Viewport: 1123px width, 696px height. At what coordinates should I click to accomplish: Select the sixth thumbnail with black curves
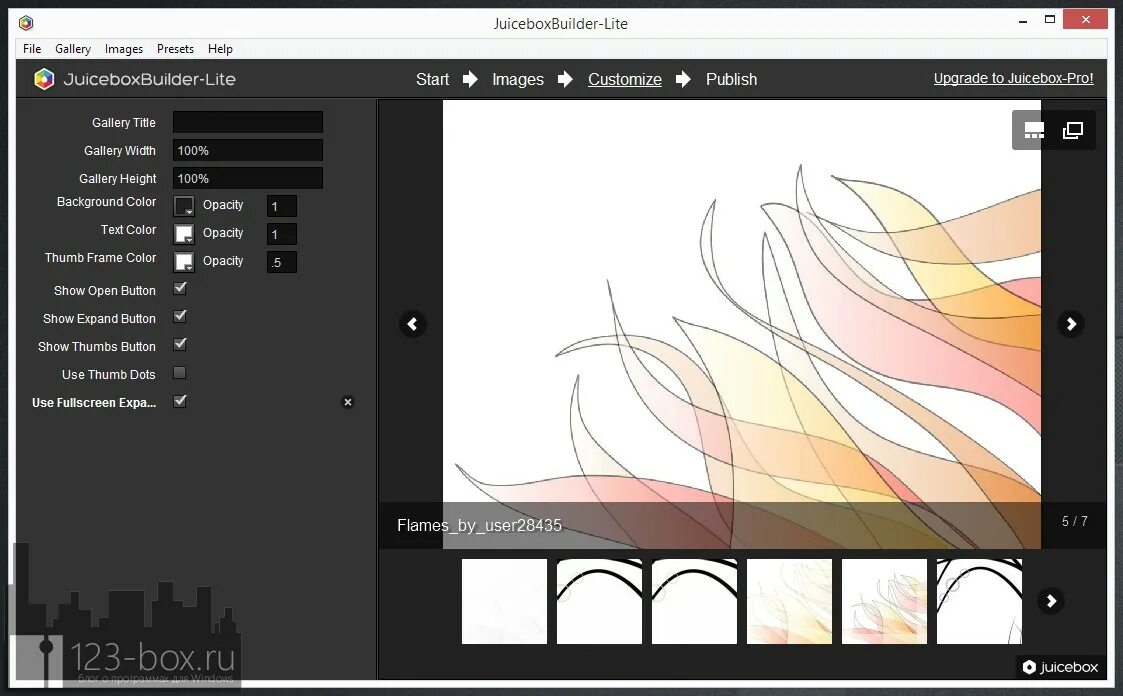click(979, 601)
